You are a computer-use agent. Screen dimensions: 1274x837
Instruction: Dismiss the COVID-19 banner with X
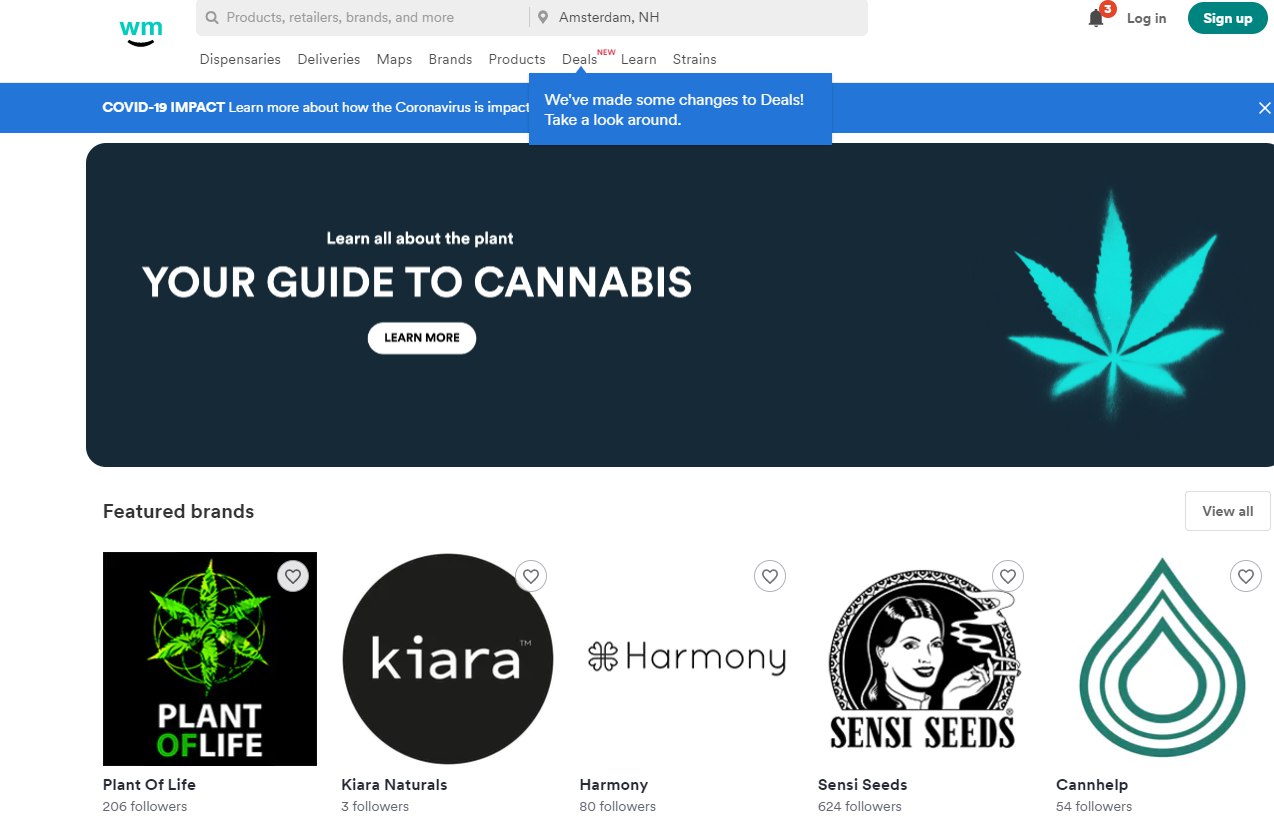coord(1264,108)
